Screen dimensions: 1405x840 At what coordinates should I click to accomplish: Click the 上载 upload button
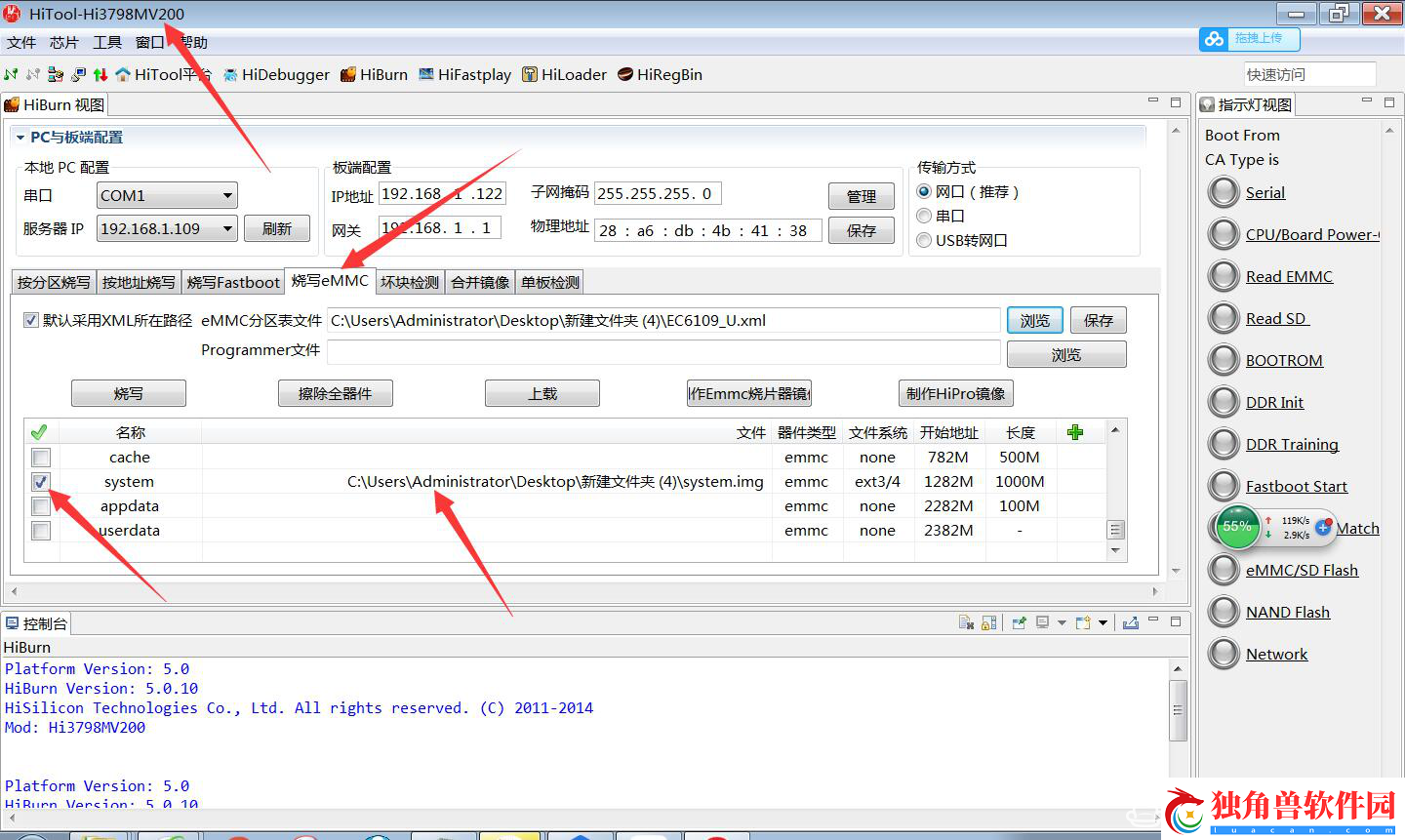point(542,393)
